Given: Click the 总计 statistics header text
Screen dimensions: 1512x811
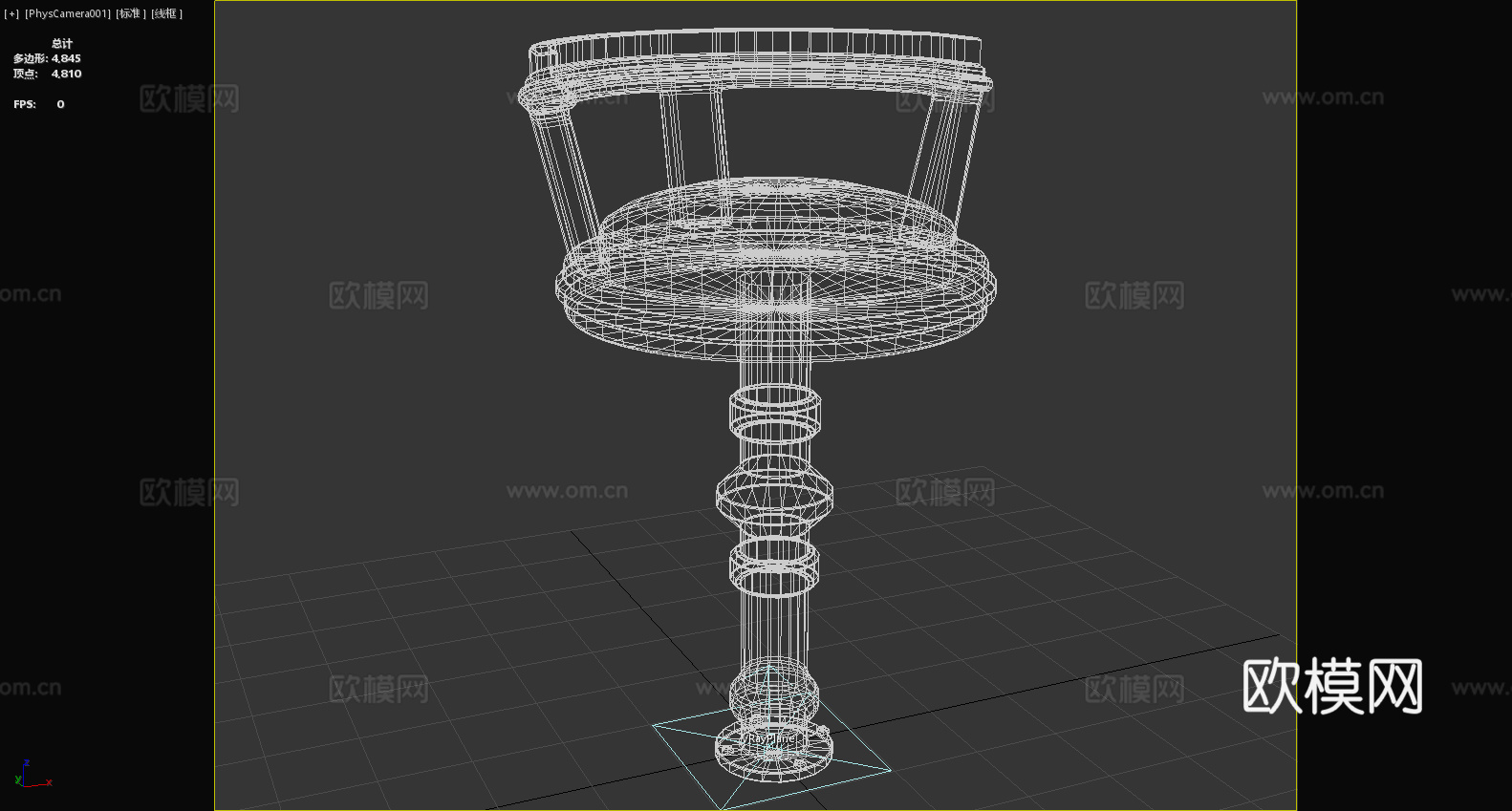Looking at the screenshot, I should click(62, 43).
